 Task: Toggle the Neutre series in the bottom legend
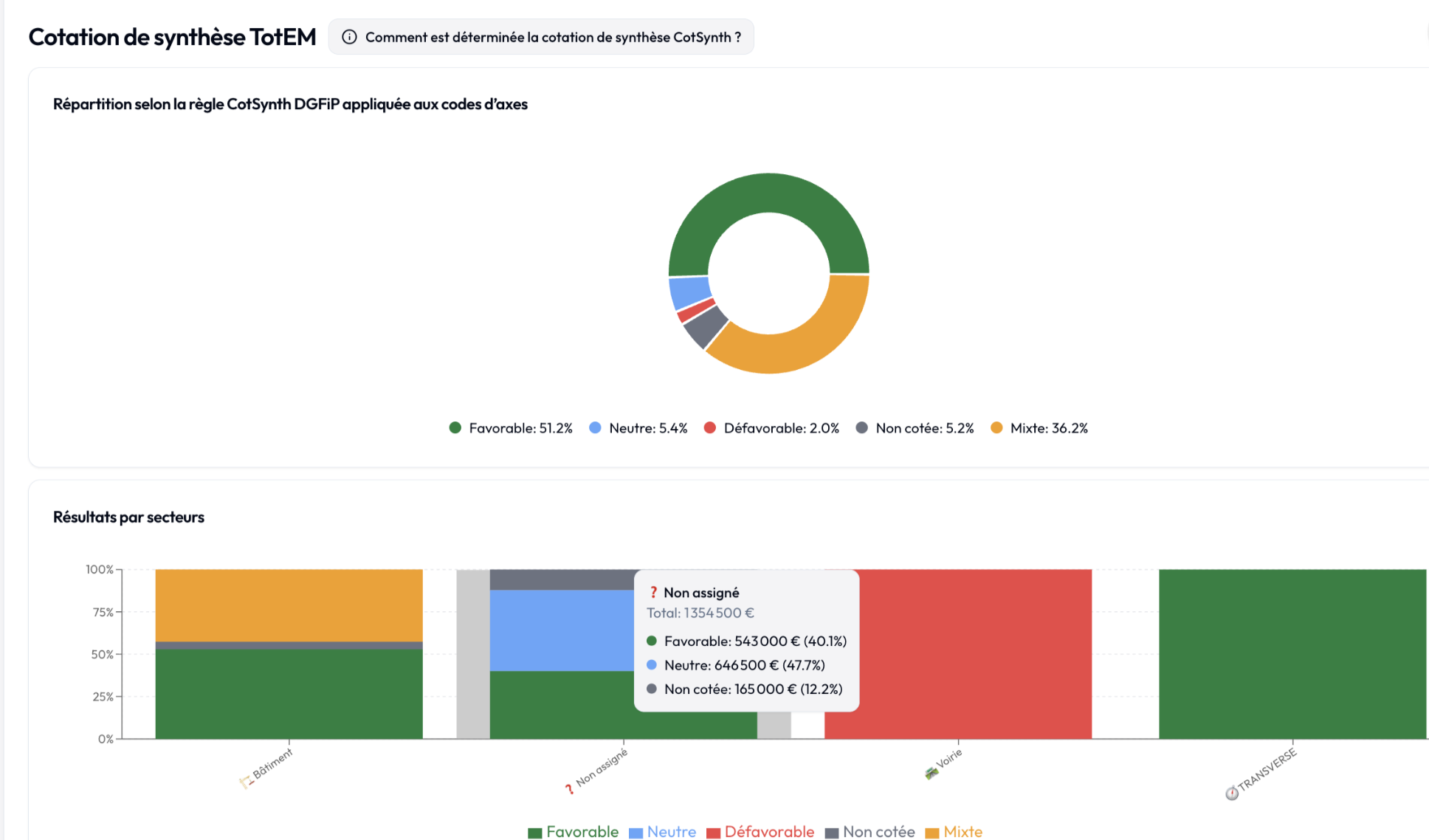click(x=663, y=831)
